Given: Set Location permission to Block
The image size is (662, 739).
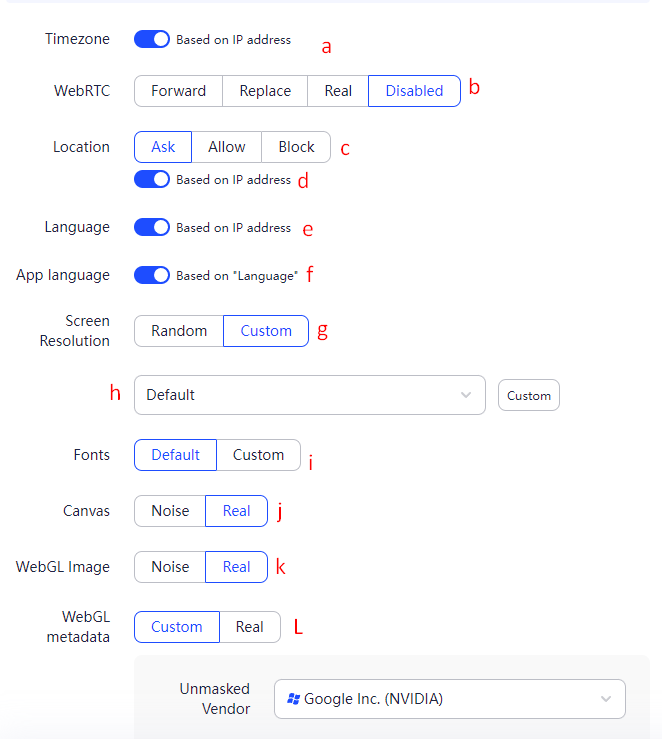Looking at the screenshot, I should 296,147.
